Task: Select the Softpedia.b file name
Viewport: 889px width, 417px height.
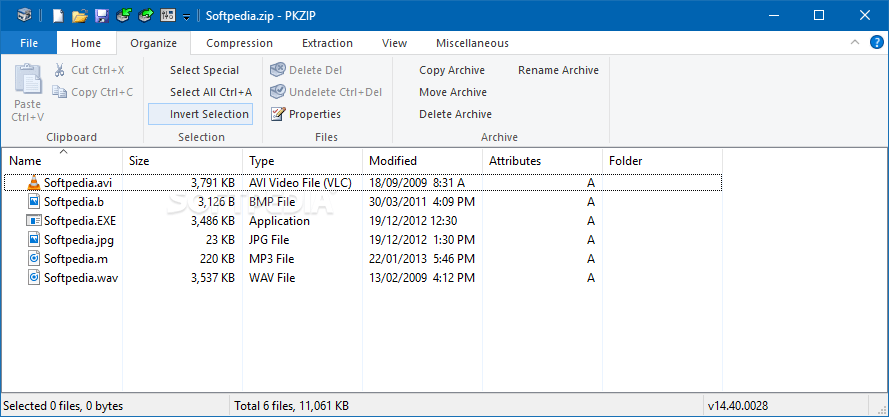Action: tap(74, 201)
